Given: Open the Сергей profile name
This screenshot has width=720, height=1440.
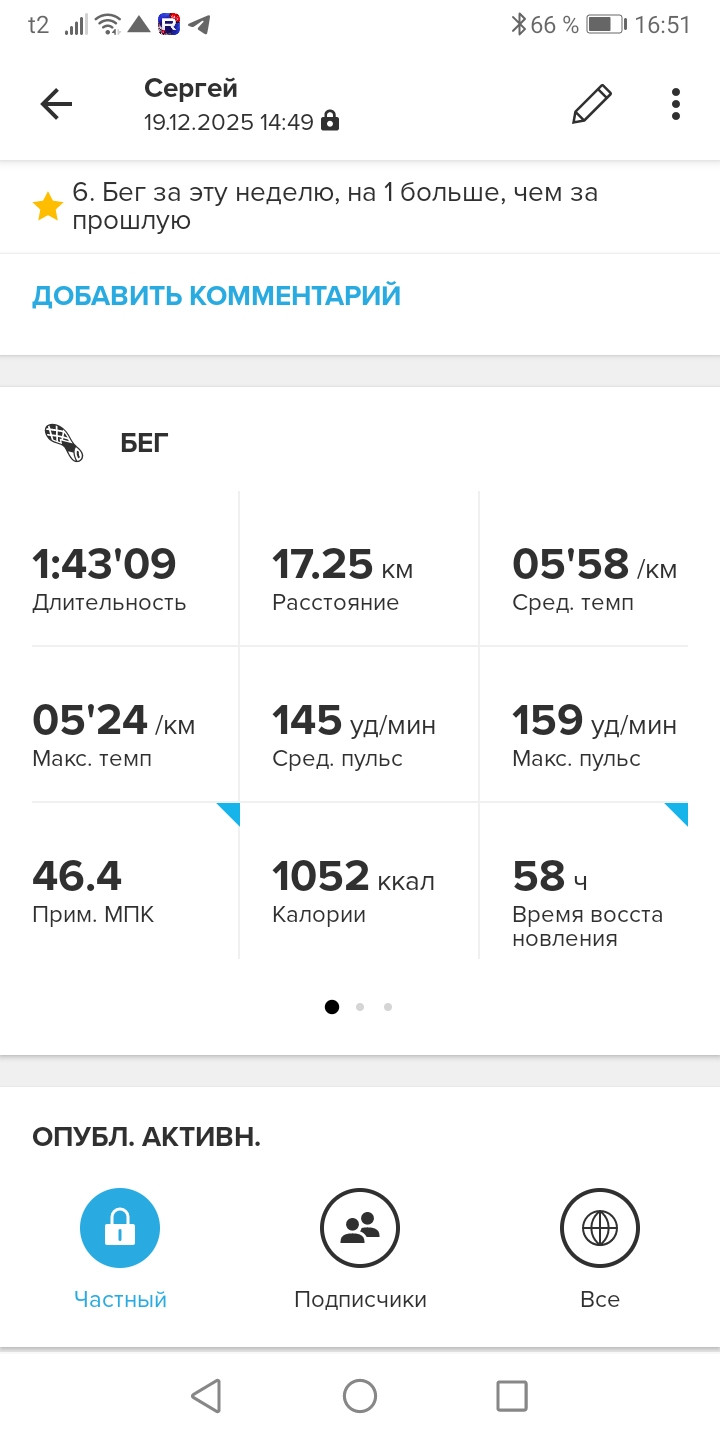Looking at the screenshot, I should click(x=190, y=89).
